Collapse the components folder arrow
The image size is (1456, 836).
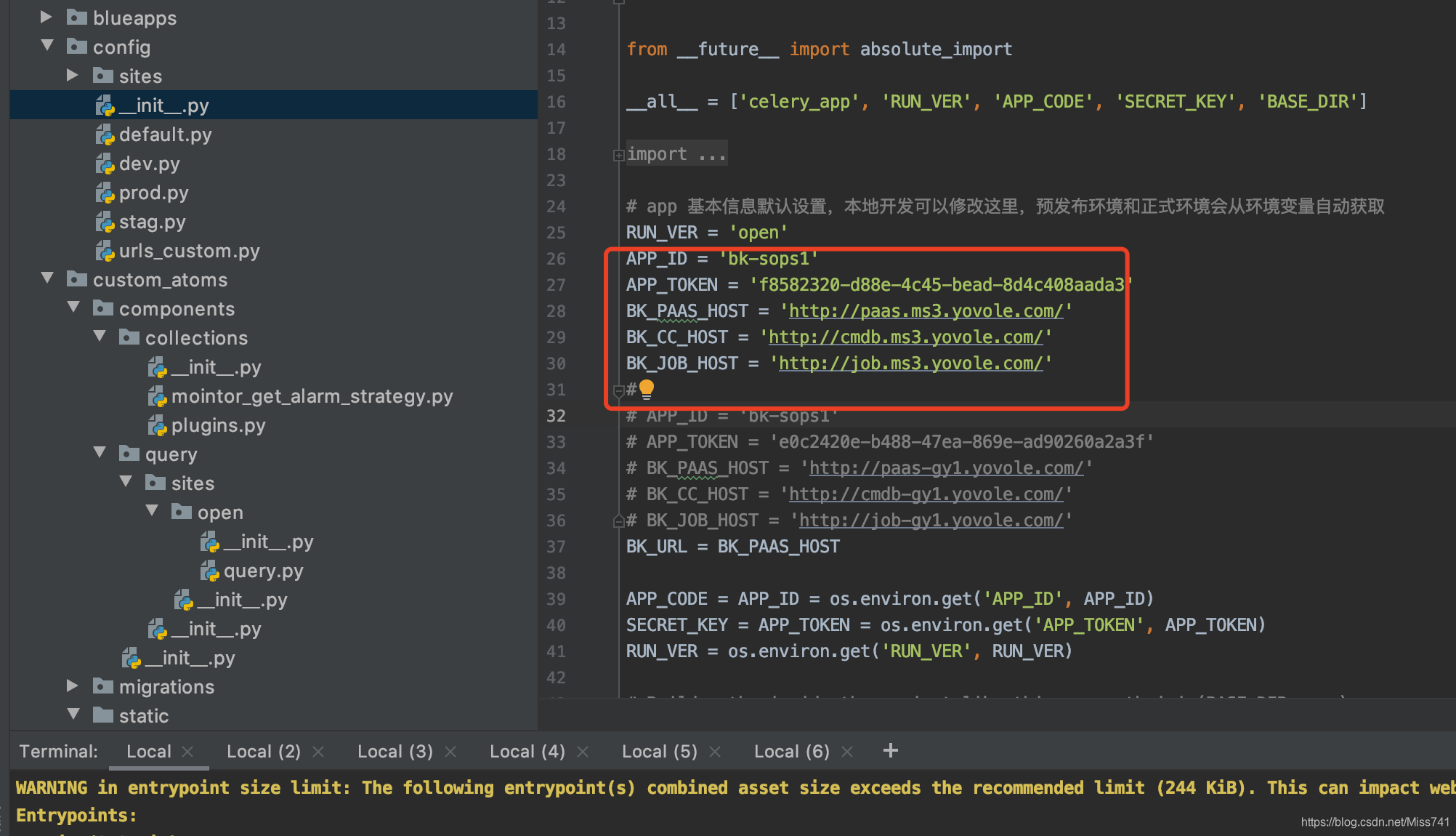click(73, 308)
